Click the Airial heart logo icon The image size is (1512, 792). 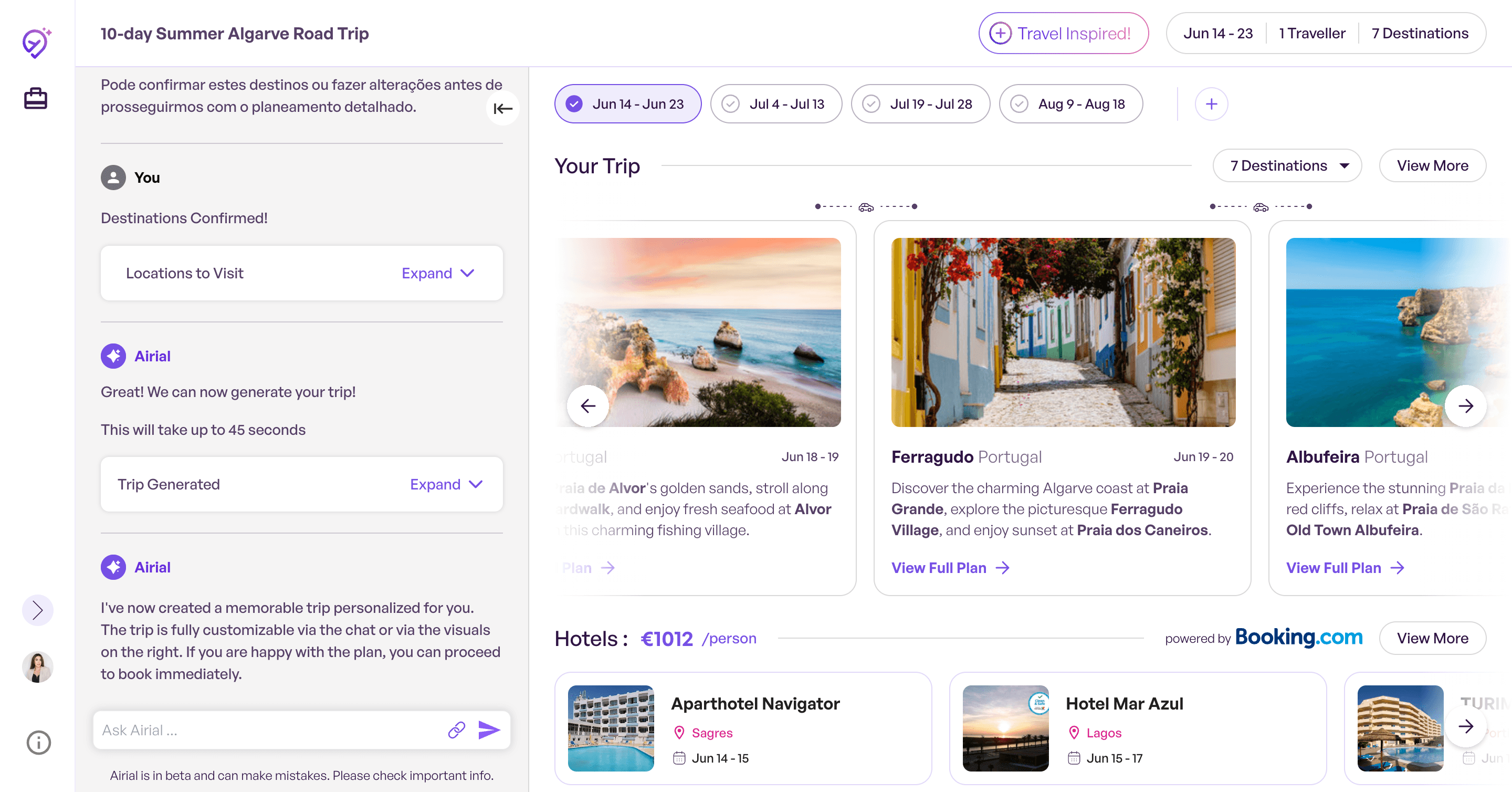coord(37,43)
